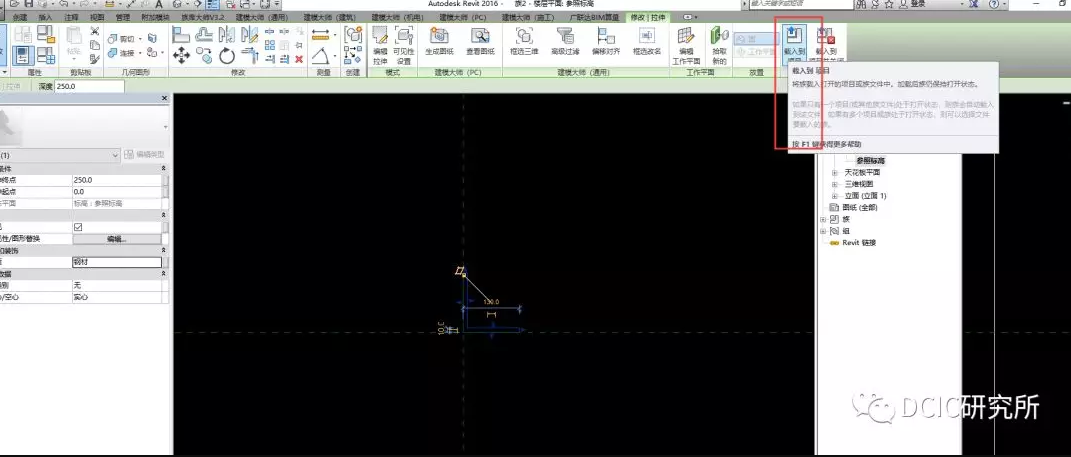Open the 剪切 cut geometry dropdown
This screenshot has height=457, width=1071.
point(139,39)
